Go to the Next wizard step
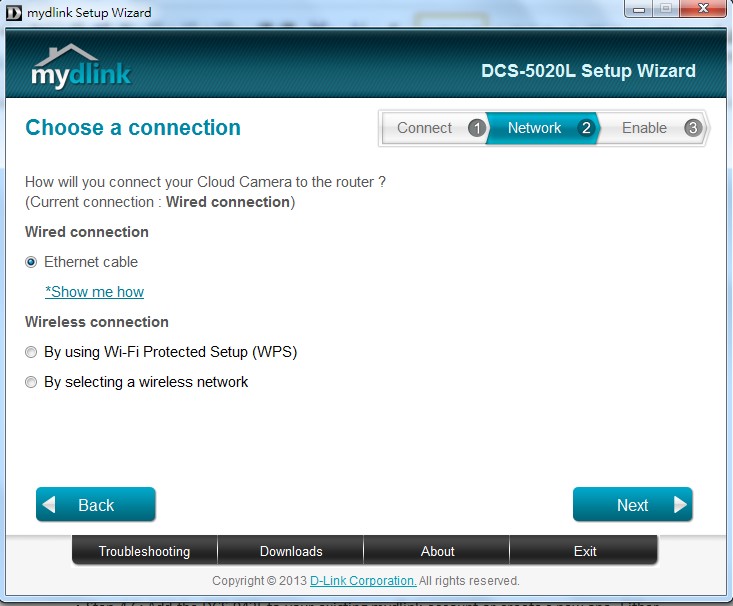The image size is (733, 606). (632, 505)
